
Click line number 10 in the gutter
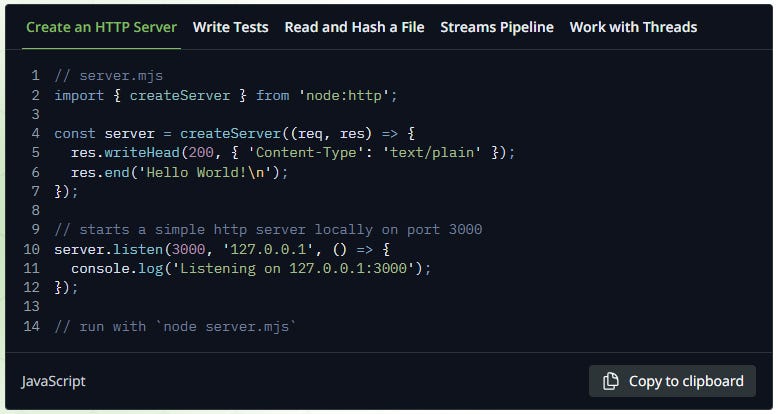coord(31,249)
